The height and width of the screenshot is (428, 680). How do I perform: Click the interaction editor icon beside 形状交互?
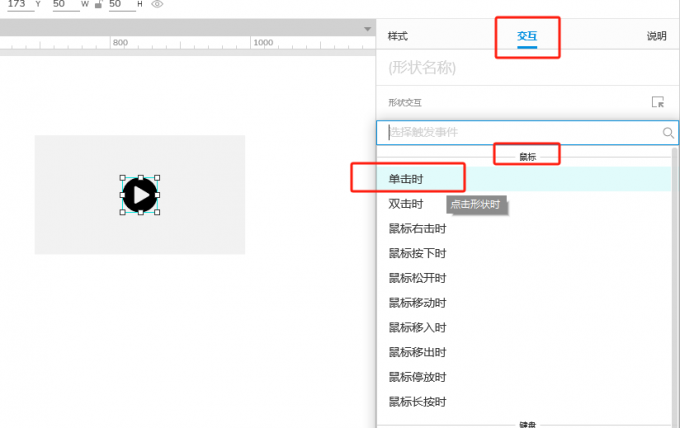657,102
